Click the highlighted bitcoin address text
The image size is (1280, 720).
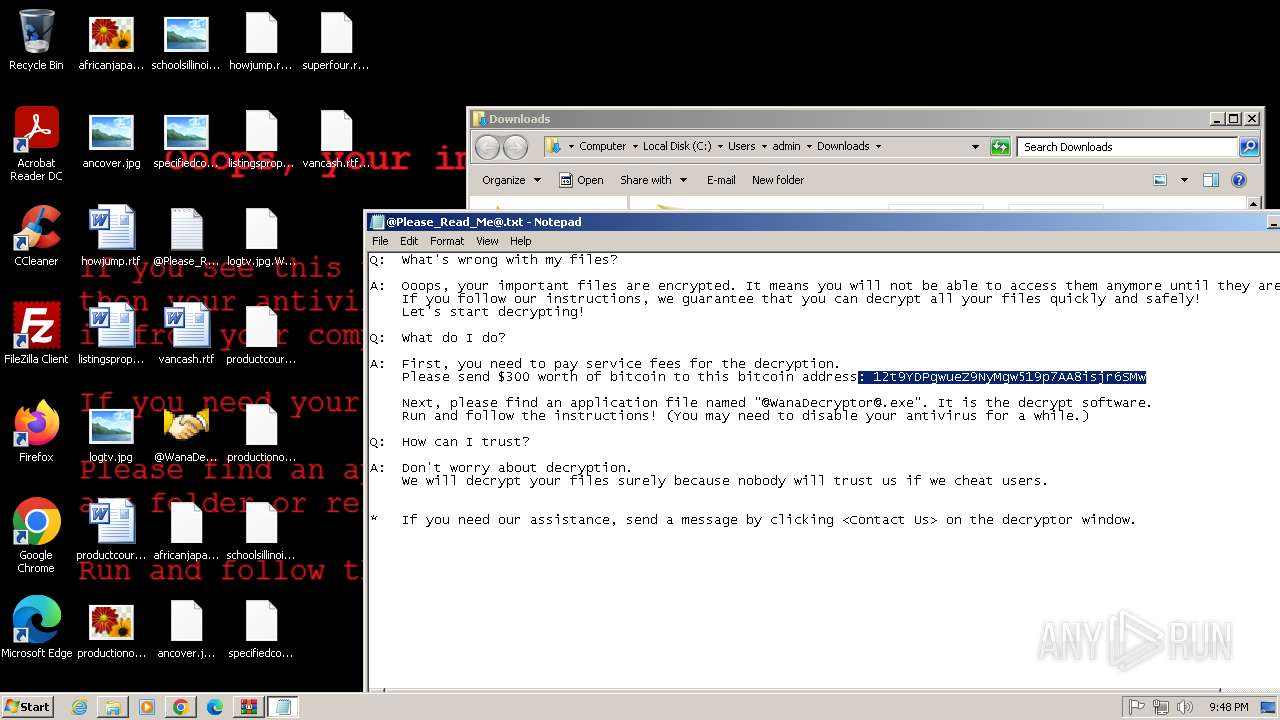pos(1002,377)
